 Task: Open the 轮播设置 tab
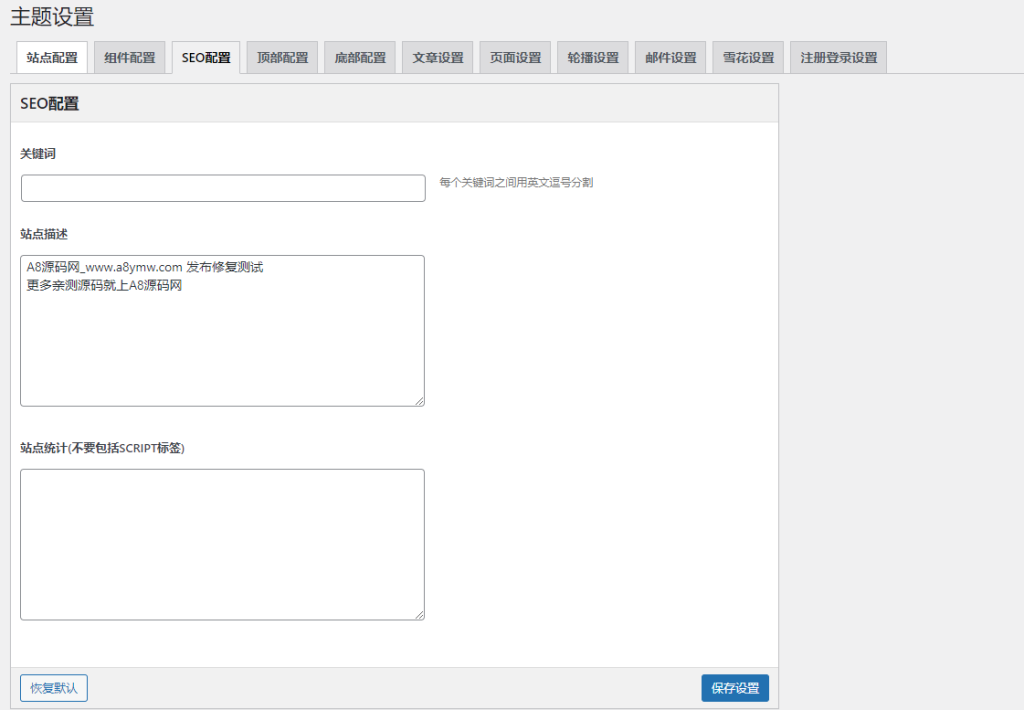click(x=592, y=57)
